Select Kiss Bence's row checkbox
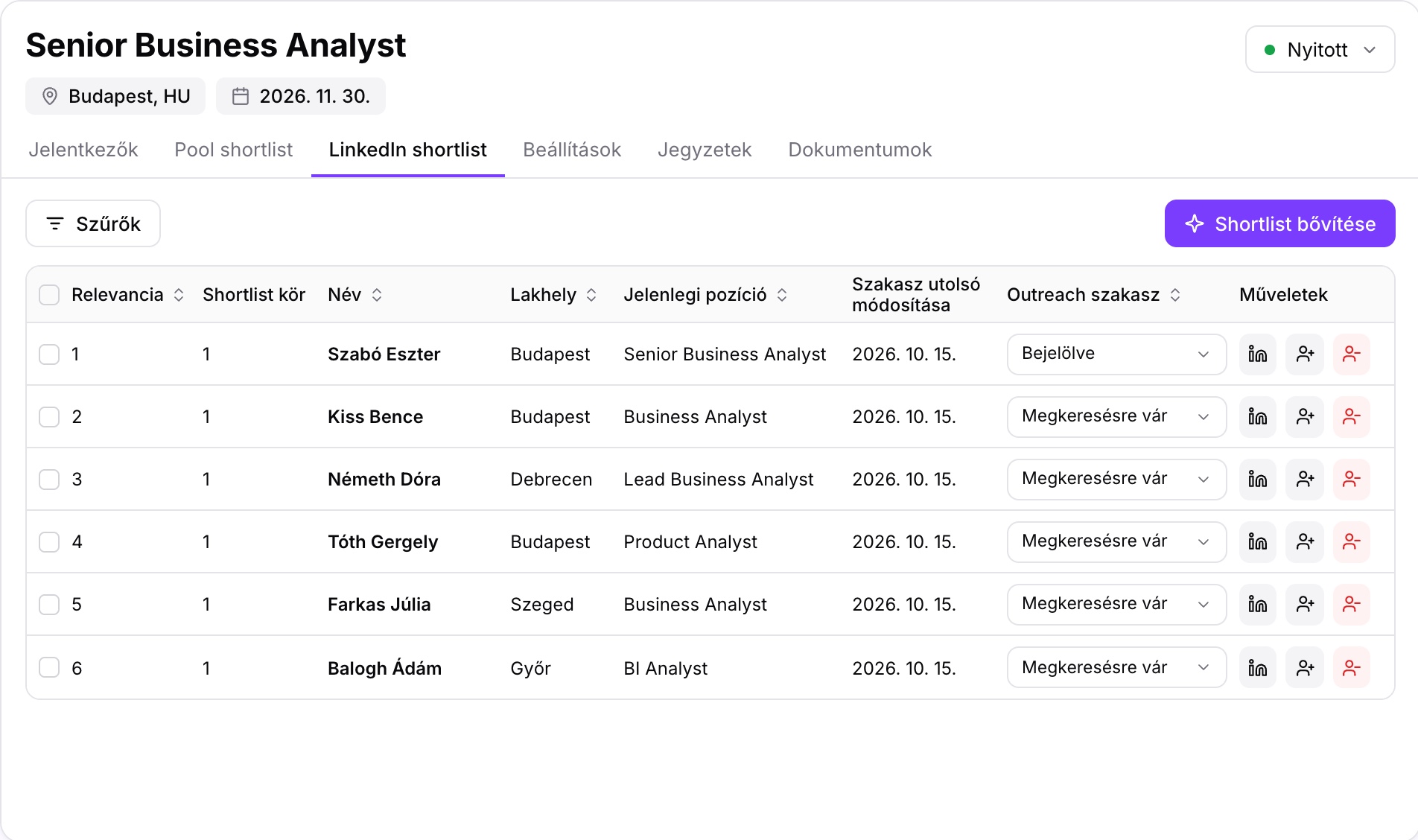The width and height of the screenshot is (1418, 840). 49,416
